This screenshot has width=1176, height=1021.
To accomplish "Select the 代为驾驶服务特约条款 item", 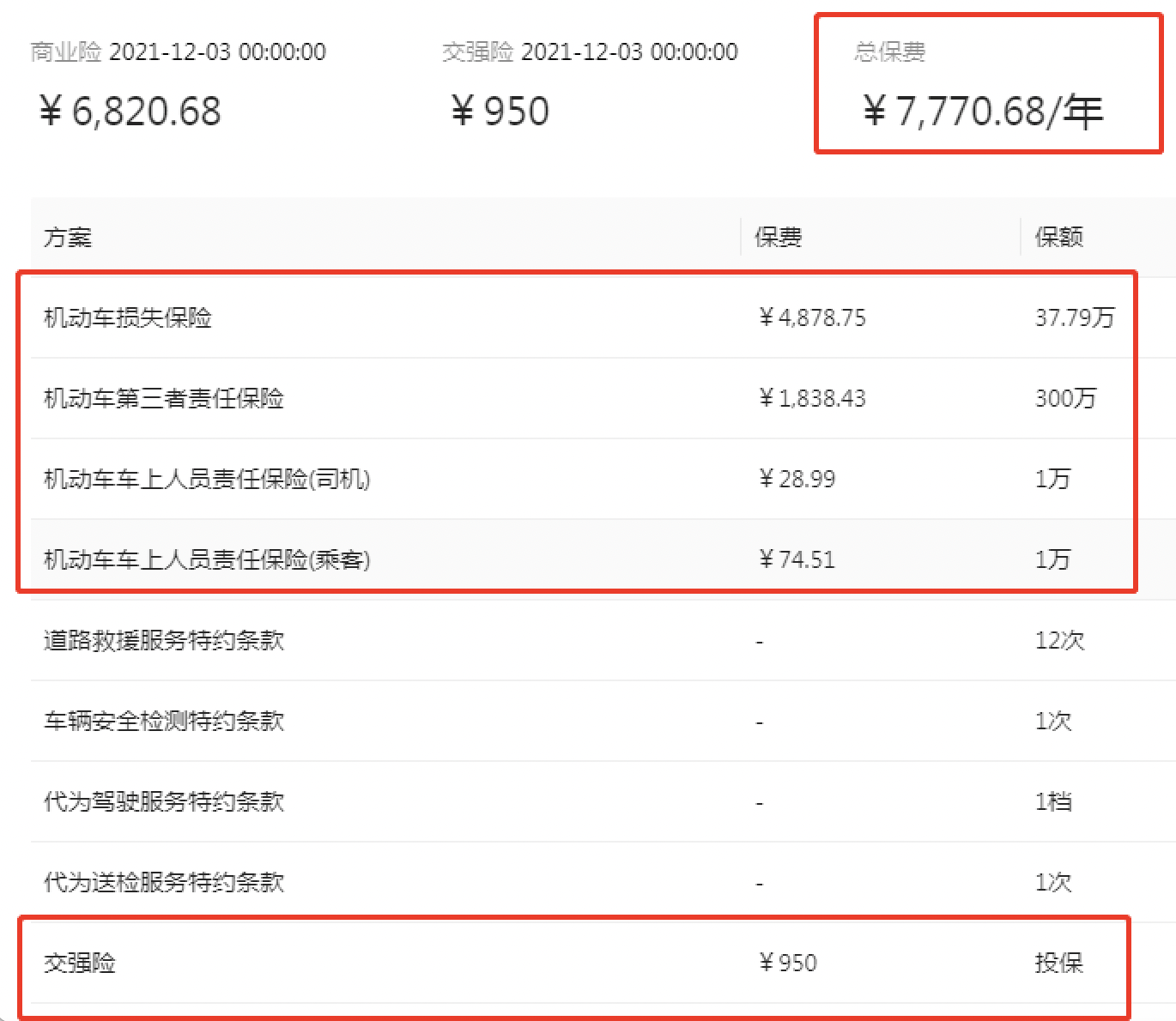I will coord(163,802).
